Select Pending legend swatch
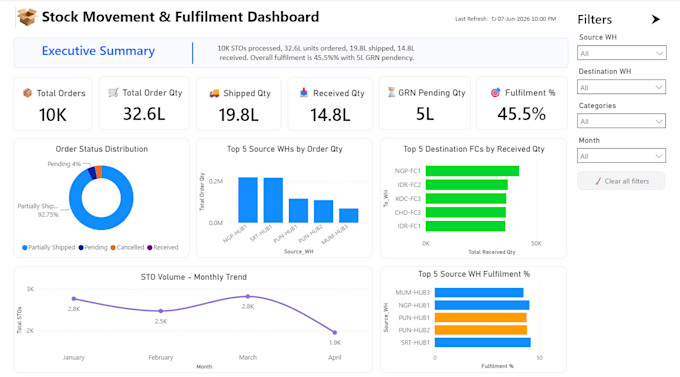Screen dimensions: 680x377 [81, 248]
